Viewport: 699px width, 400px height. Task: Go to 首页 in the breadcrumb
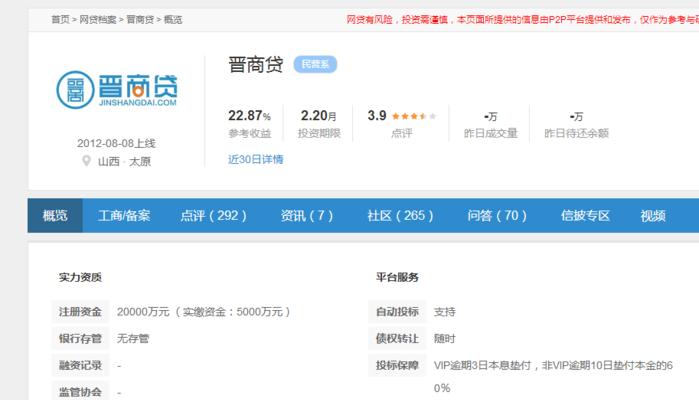pyautogui.click(x=60, y=20)
